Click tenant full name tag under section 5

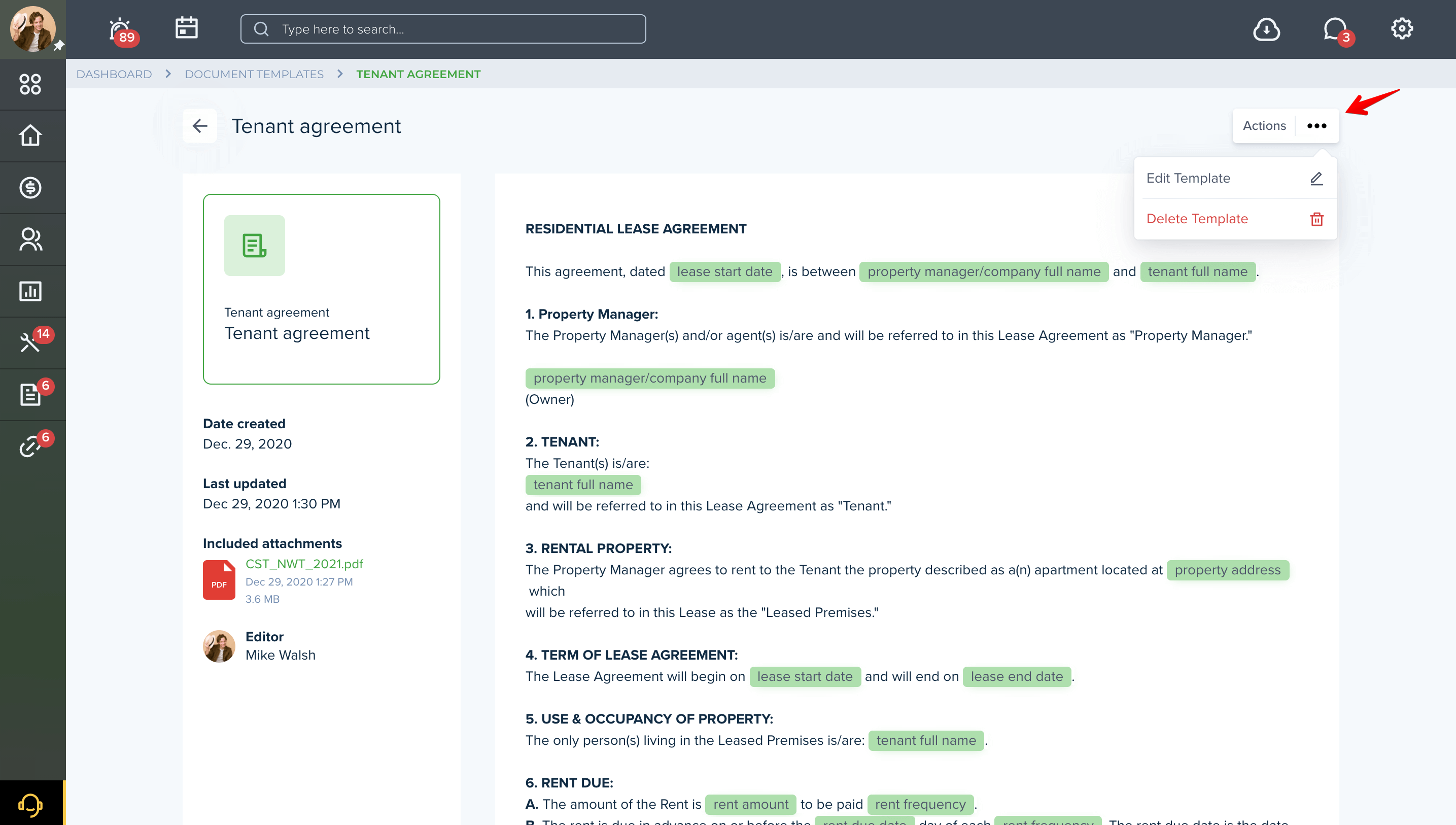pyautogui.click(x=926, y=741)
